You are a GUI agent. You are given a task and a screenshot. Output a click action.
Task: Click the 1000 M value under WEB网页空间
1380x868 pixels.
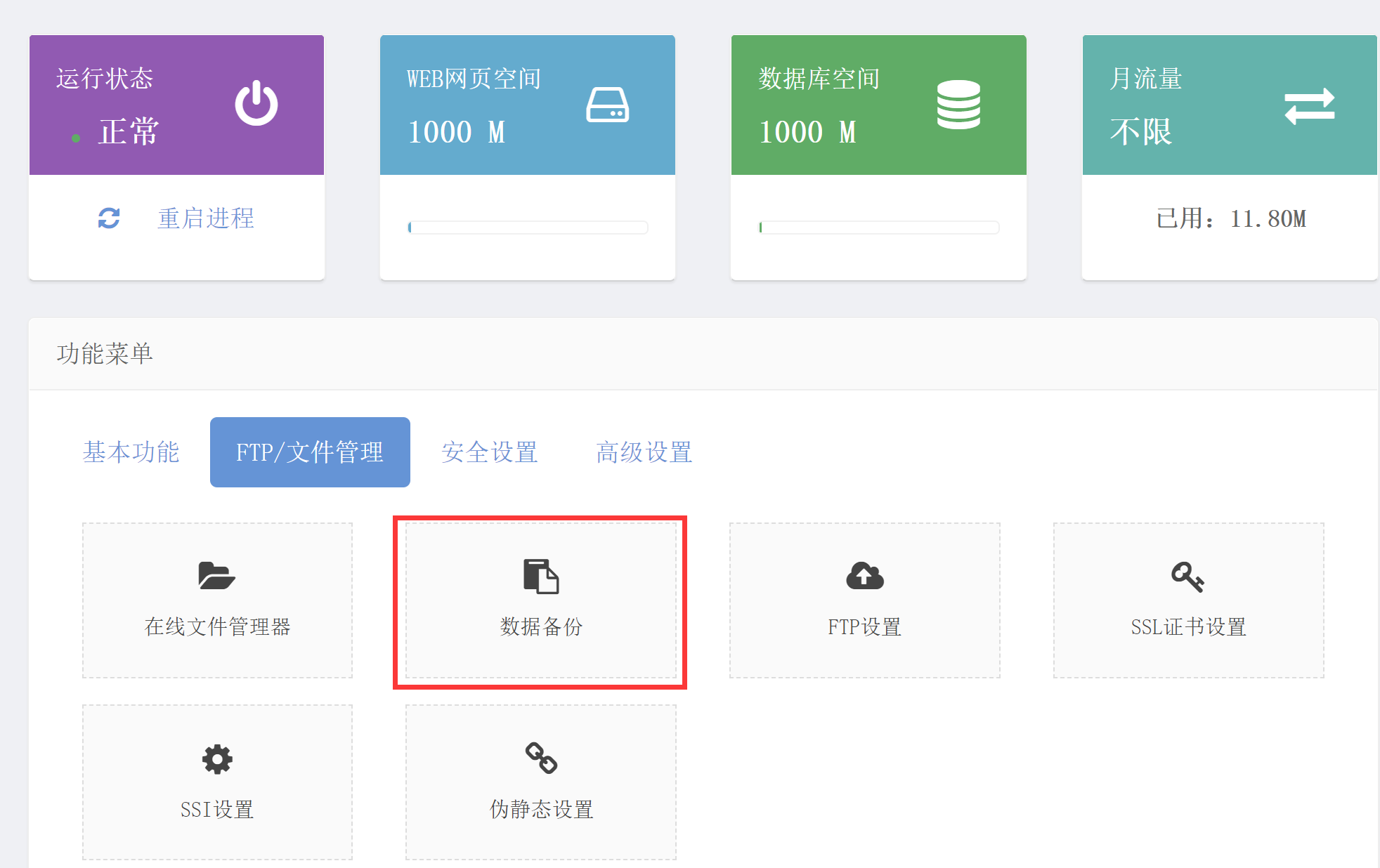coord(457,132)
